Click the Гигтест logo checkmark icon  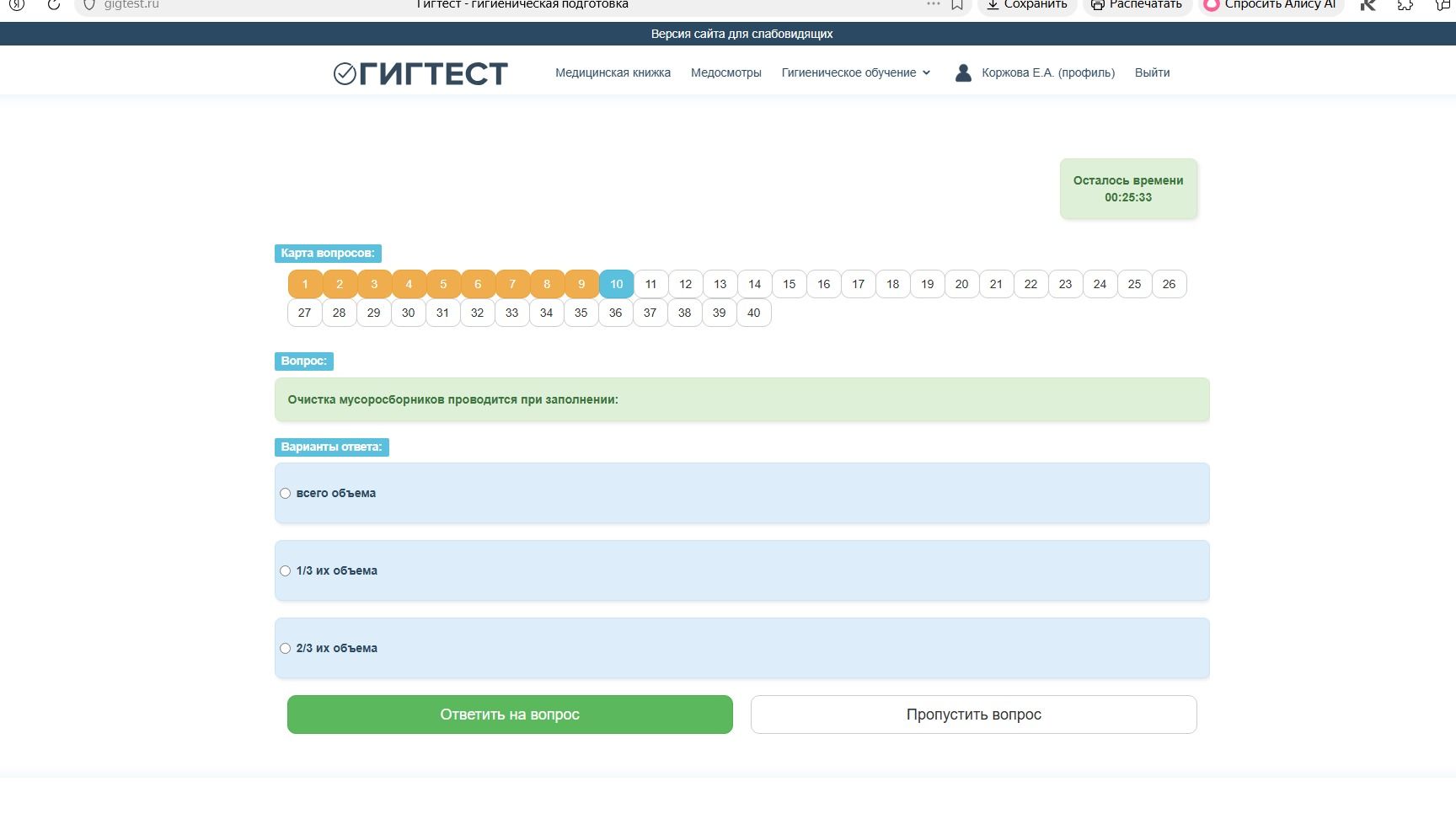coord(345,74)
